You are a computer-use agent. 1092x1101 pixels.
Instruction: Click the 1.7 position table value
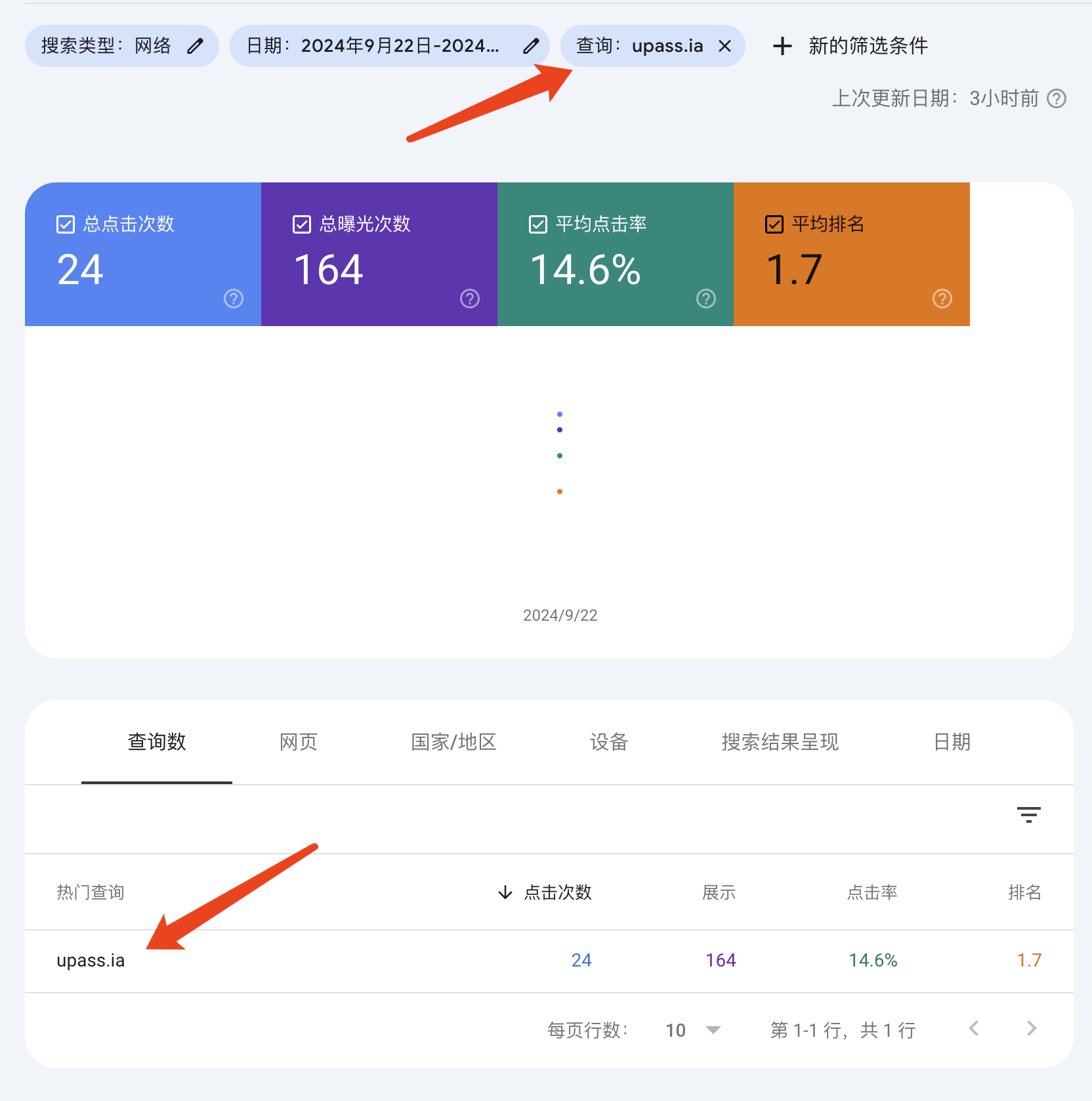1029,961
